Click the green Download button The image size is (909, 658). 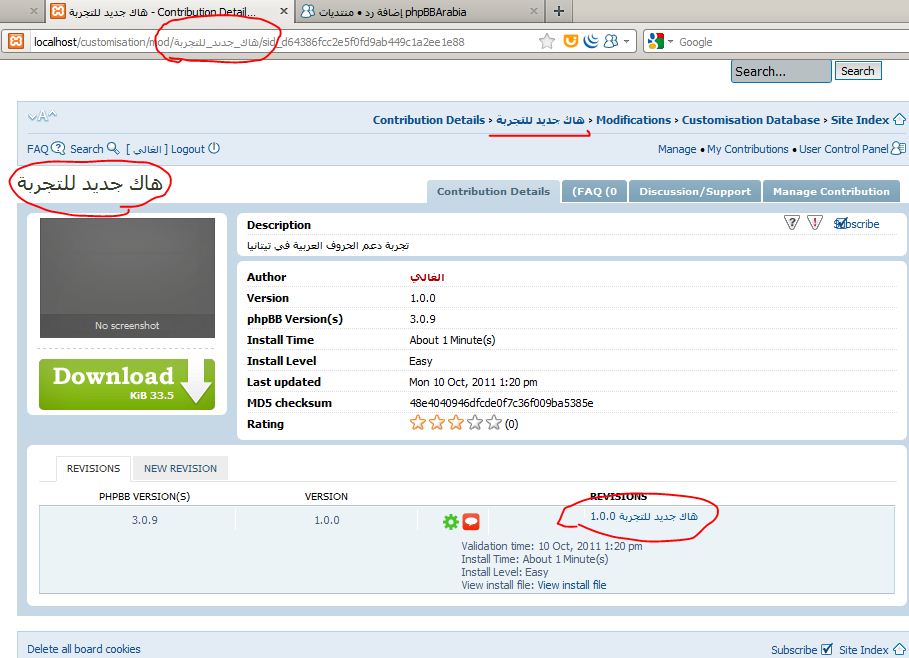click(x=127, y=385)
